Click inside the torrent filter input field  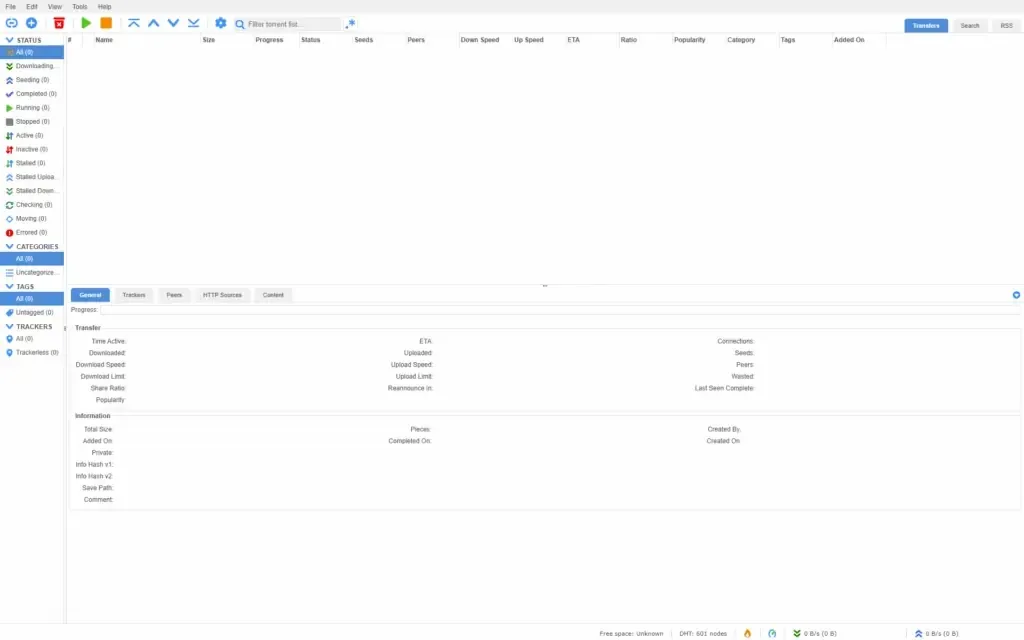click(290, 23)
